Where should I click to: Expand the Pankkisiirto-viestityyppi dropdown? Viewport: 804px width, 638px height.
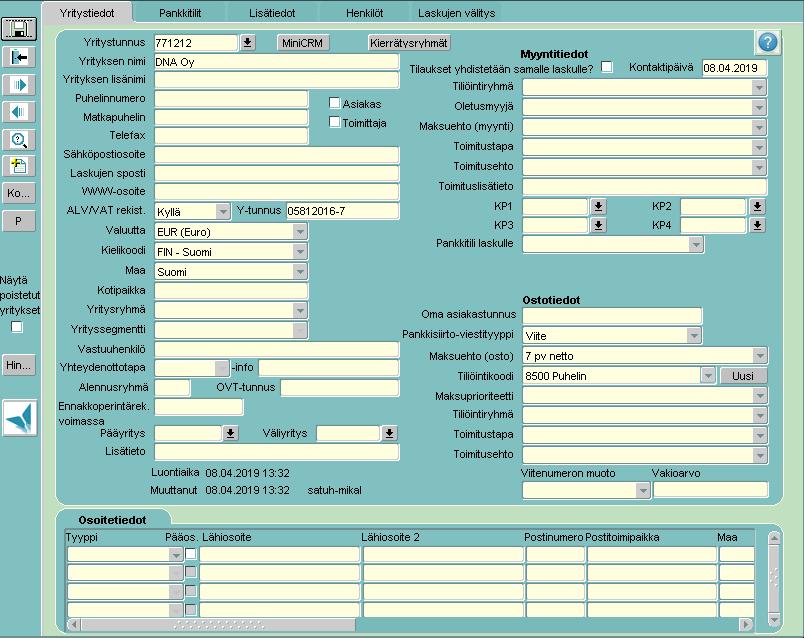pyautogui.click(x=694, y=335)
